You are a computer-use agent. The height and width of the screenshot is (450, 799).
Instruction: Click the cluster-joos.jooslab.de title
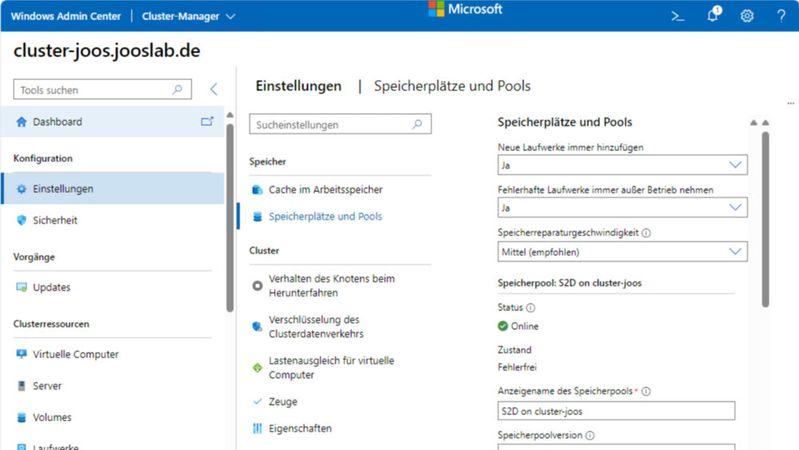pyautogui.click(x=106, y=50)
